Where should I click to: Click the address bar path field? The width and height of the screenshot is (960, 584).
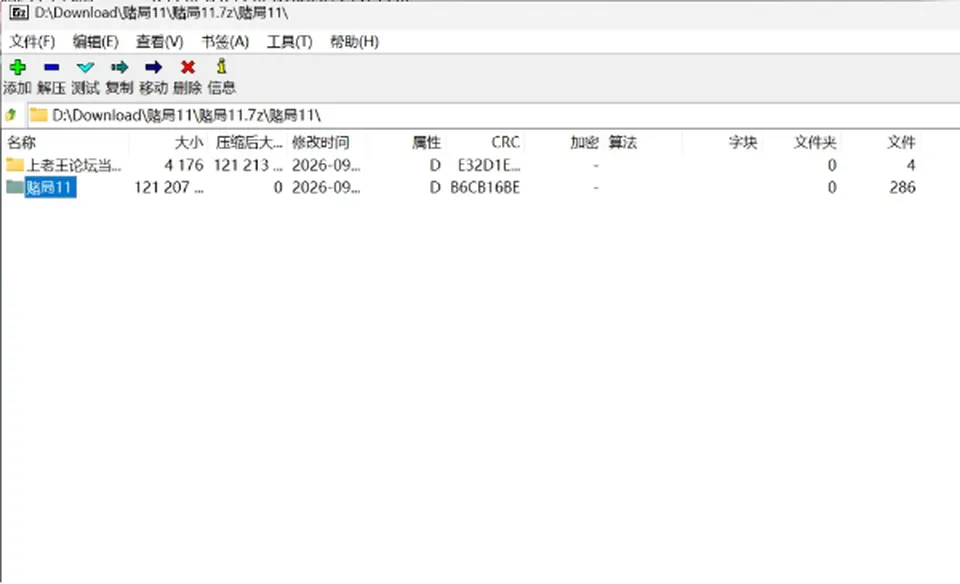click(x=493, y=115)
